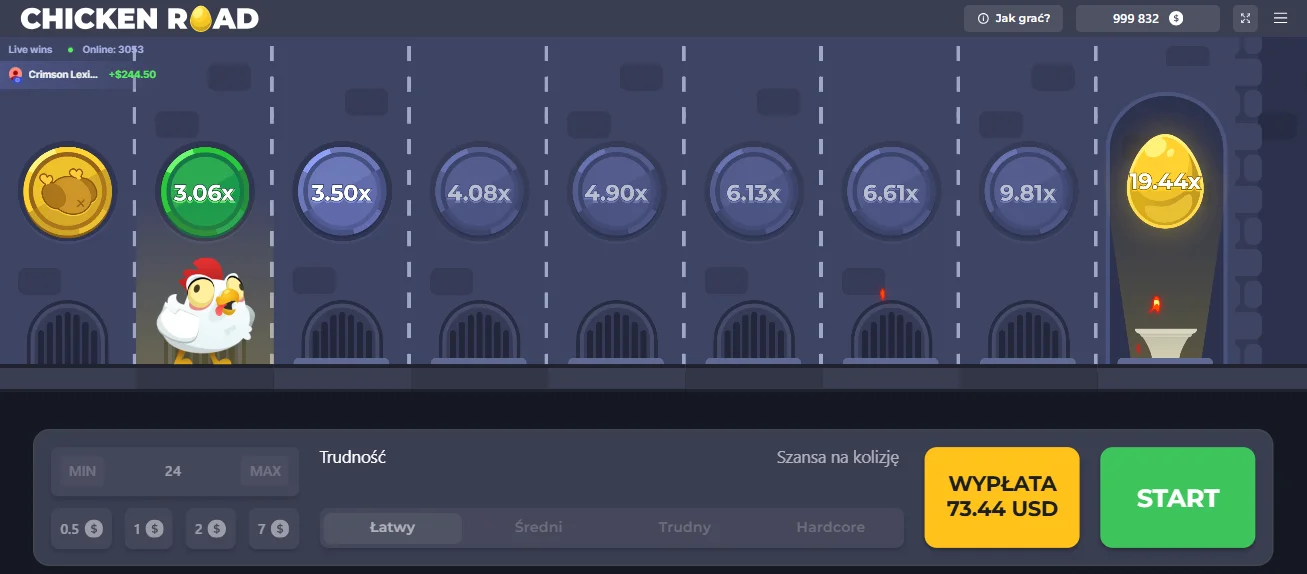This screenshot has height=574, width=1307.
Task: Open the Jak grać? help button
Action: [1014, 18]
